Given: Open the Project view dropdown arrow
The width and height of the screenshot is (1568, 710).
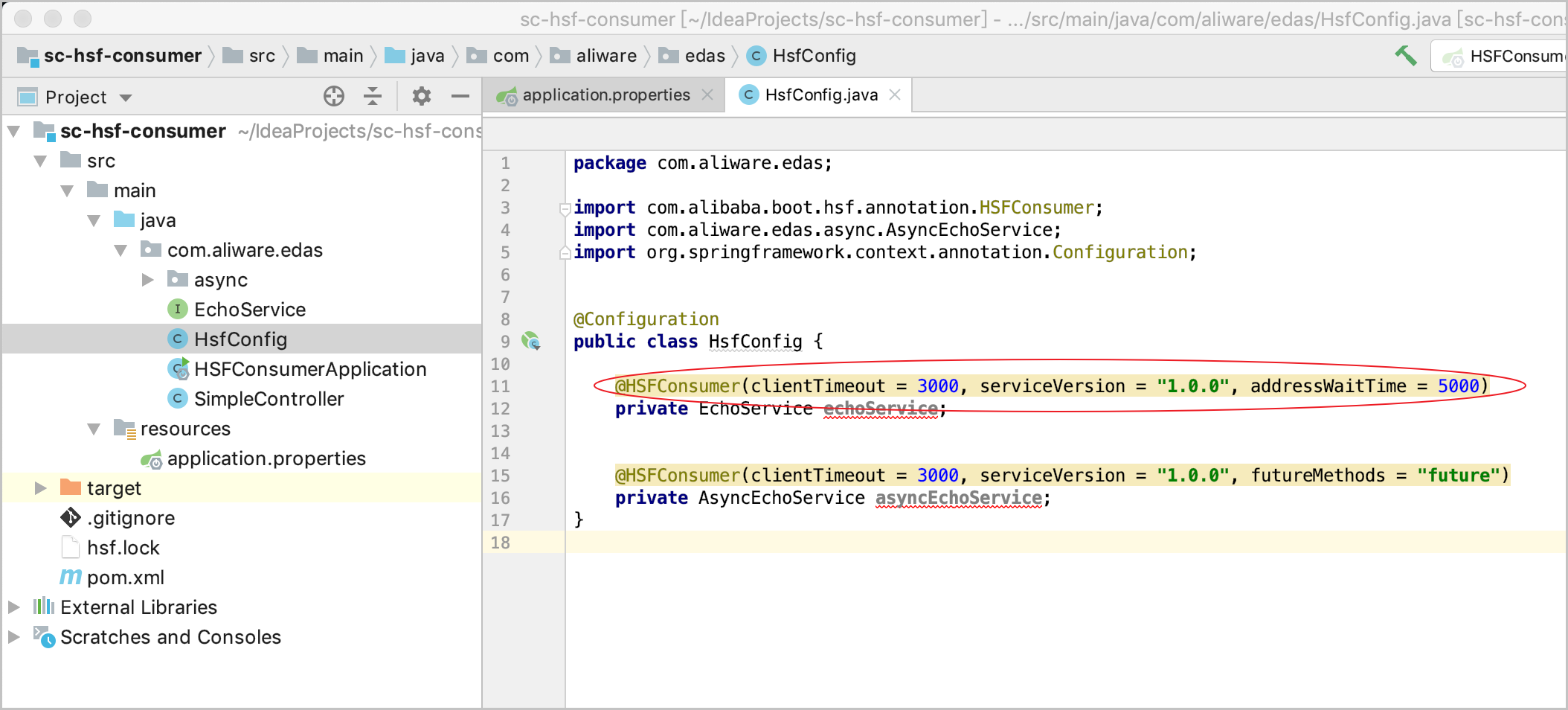Looking at the screenshot, I should point(126,97).
